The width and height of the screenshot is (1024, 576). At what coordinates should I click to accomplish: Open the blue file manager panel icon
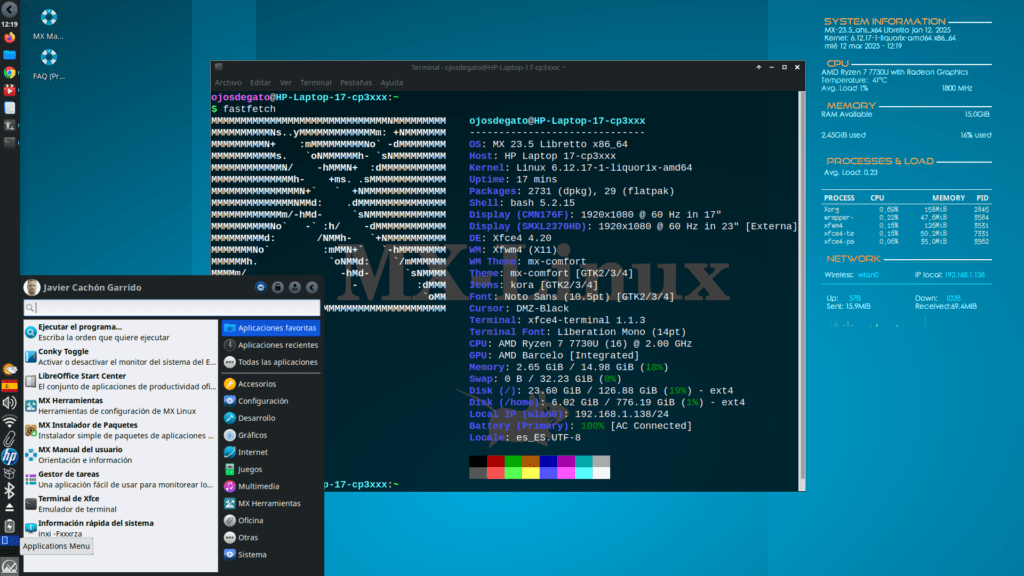(9, 56)
